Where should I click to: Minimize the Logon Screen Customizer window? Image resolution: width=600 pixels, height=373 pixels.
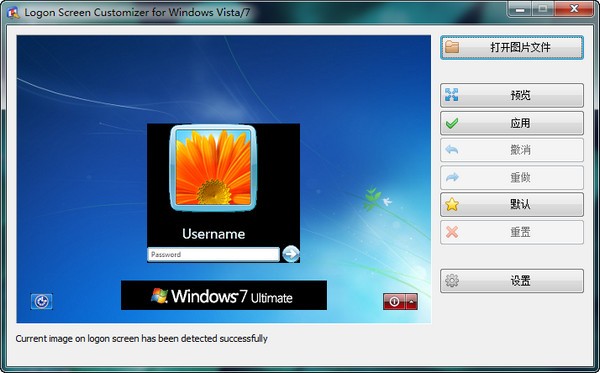pos(520,9)
